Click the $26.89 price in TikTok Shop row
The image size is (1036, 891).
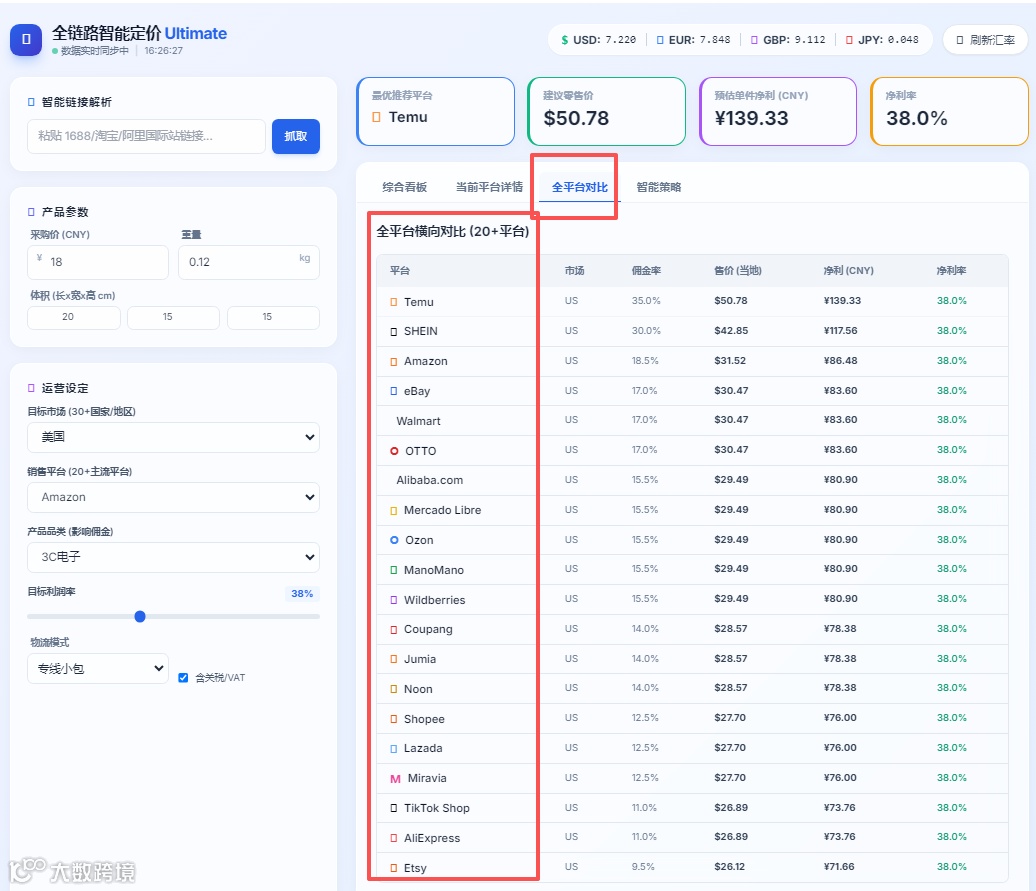click(731, 808)
